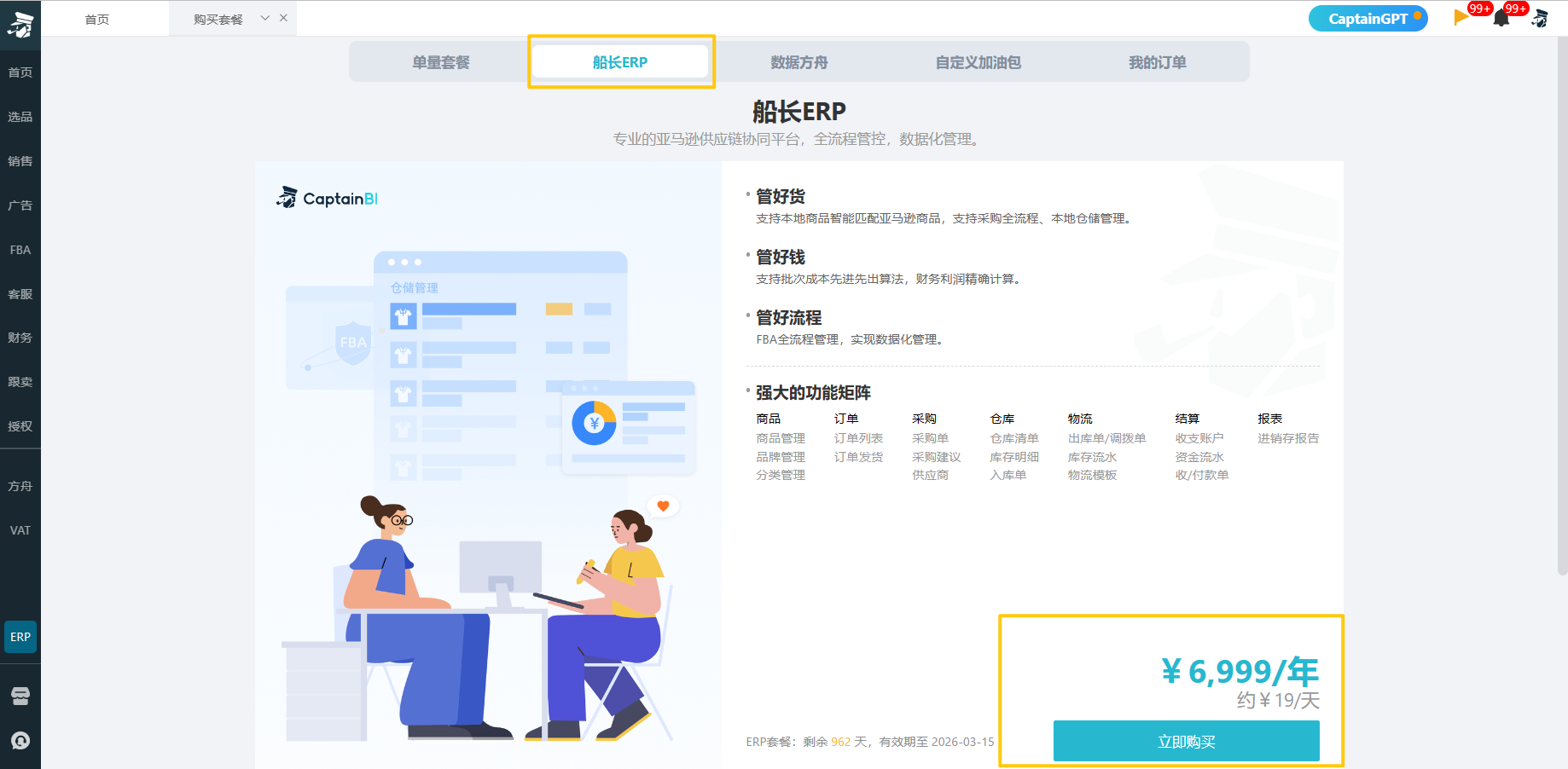Click the 收/付款单 feature text
Image resolution: width=1568 pixels, height=769 pixels.
pos(1202,475)
